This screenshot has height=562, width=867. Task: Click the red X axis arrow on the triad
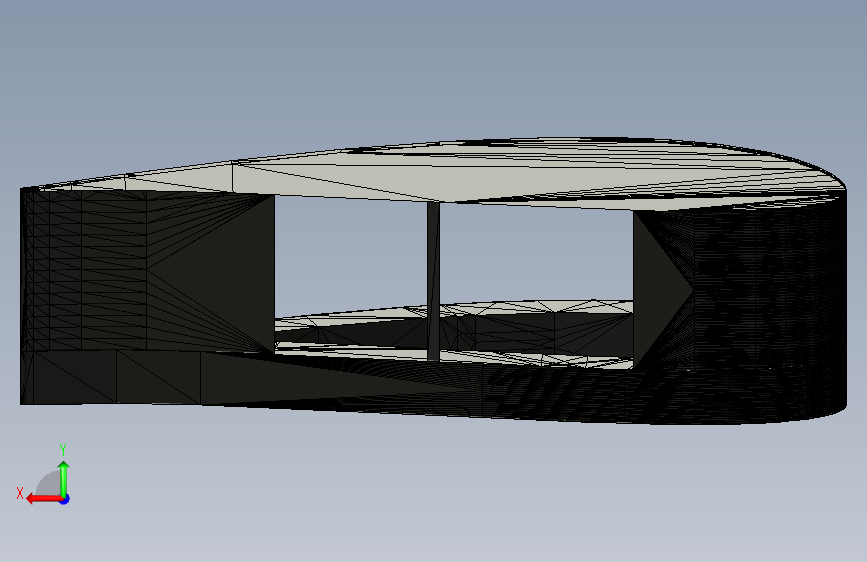pyautogui.click(x=44, y=499)
